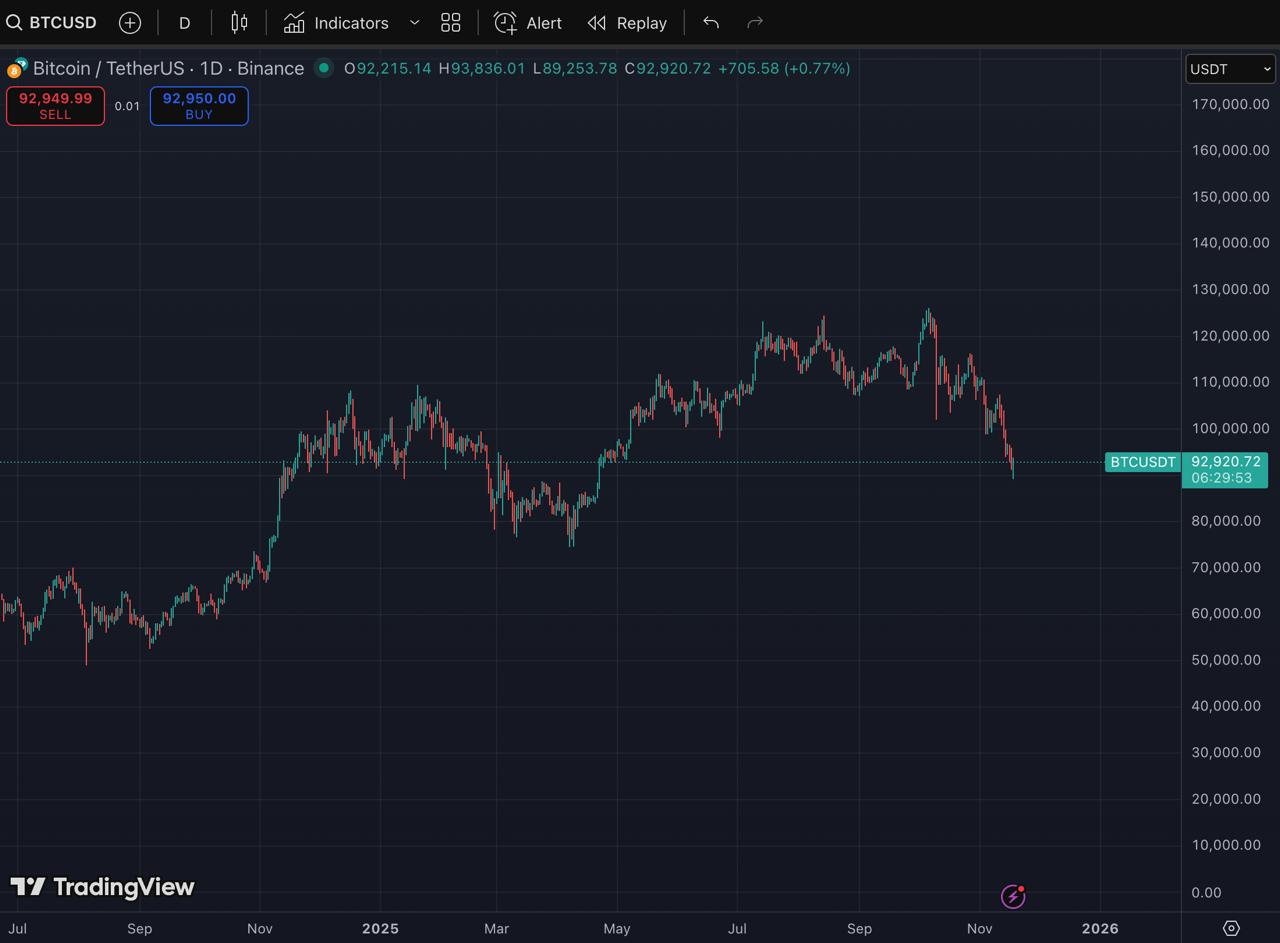
Task: Create a new Alert
Action: 528,22
